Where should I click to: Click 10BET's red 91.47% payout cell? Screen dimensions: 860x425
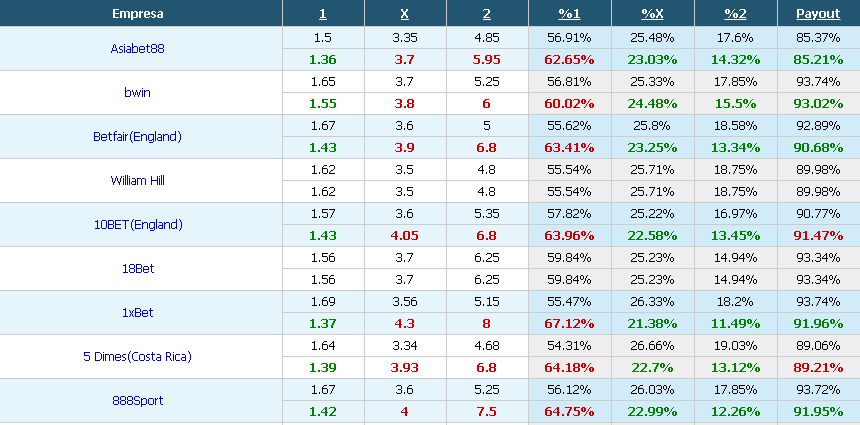pyautogui.click(x=818, y=236)
